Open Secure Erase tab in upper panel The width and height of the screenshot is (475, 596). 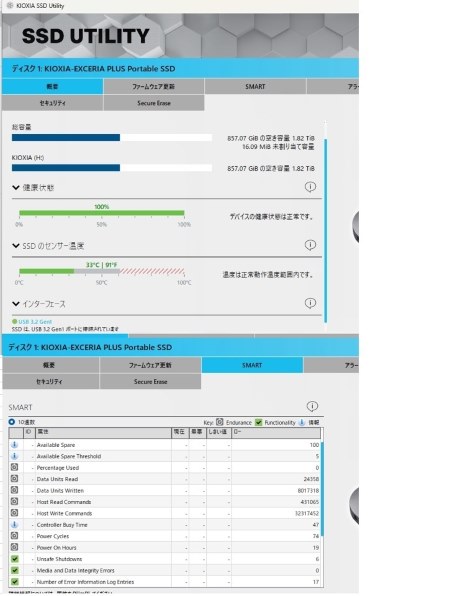pos(154,103)
